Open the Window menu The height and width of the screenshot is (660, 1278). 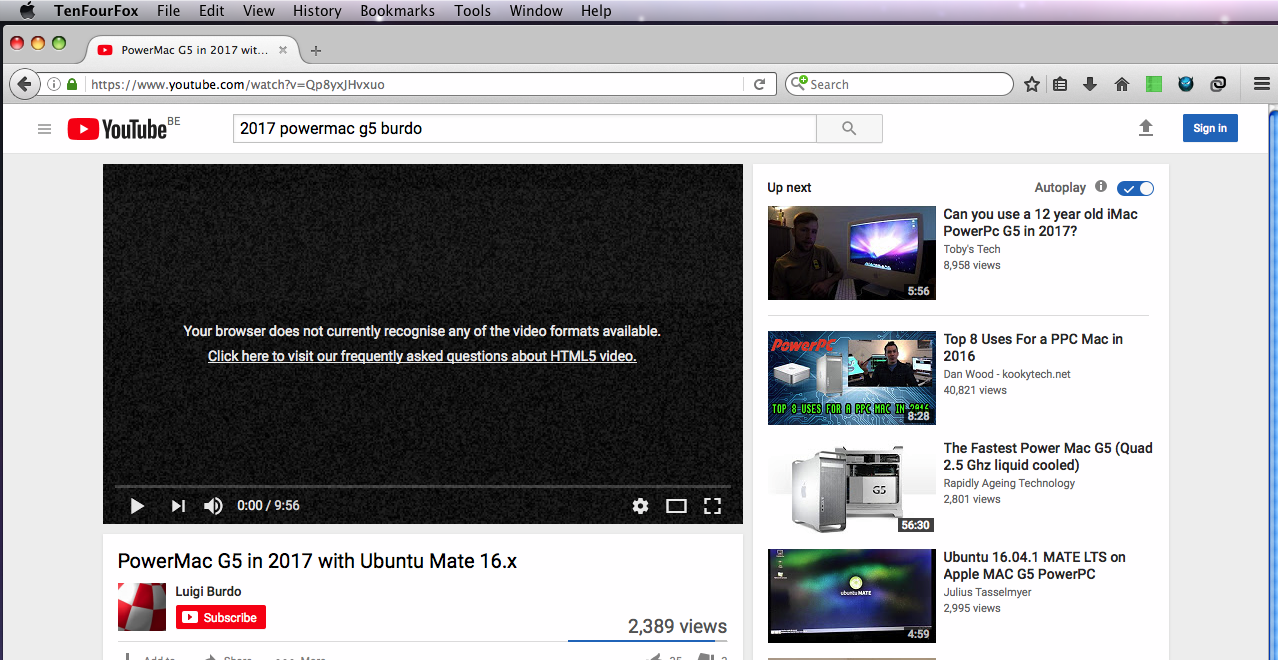[536, 11]
